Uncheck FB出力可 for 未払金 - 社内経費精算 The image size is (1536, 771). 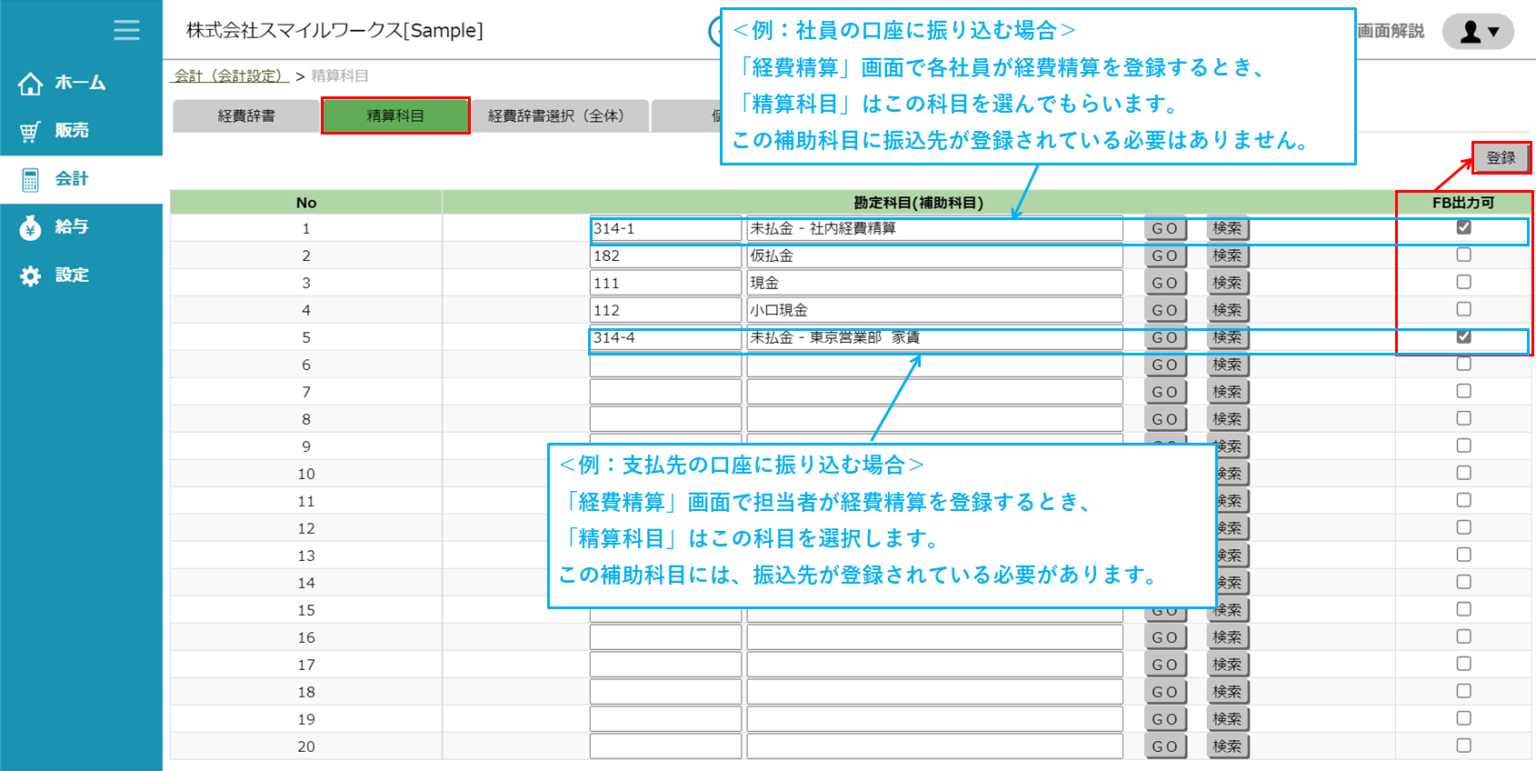coord(1464,227)
